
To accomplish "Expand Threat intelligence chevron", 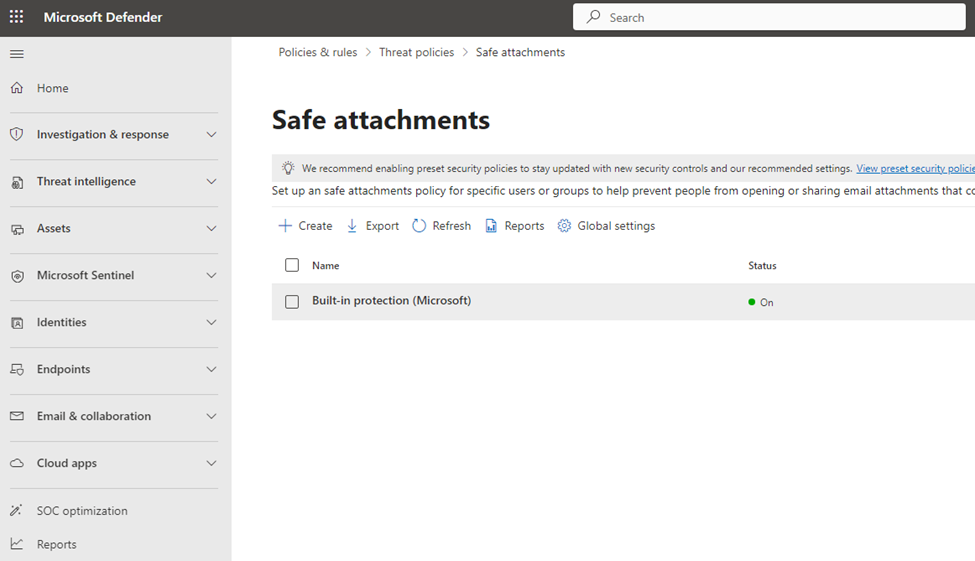I will click(211, 182).
